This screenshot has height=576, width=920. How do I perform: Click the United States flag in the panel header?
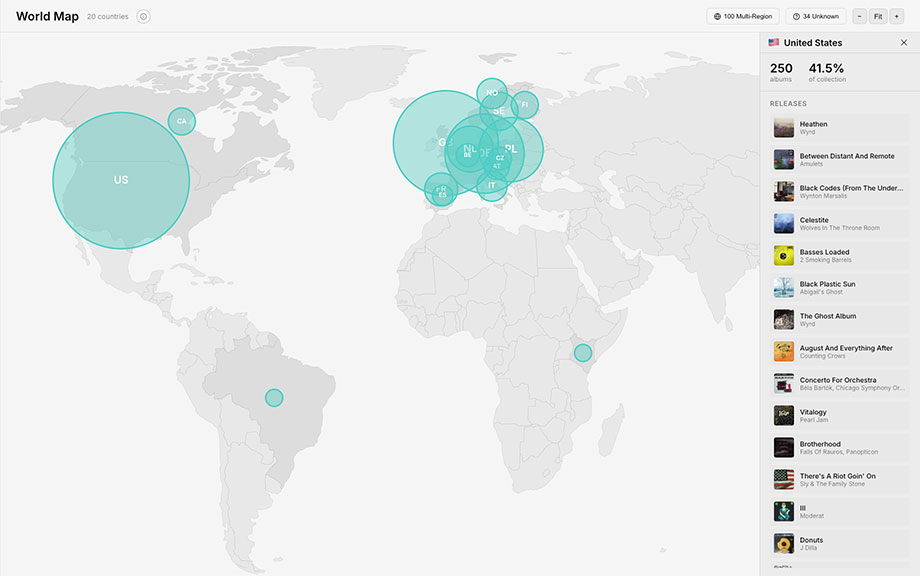point(771,42)
